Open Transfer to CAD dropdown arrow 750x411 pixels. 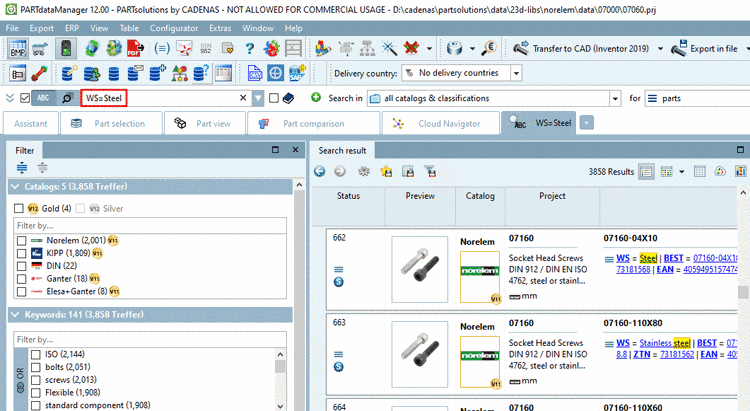point(661,48)
